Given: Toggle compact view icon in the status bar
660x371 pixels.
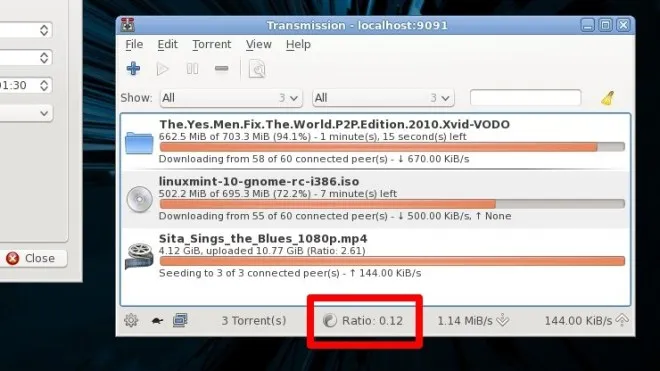Looking at the screenshot, I should (x=180, y=320).
